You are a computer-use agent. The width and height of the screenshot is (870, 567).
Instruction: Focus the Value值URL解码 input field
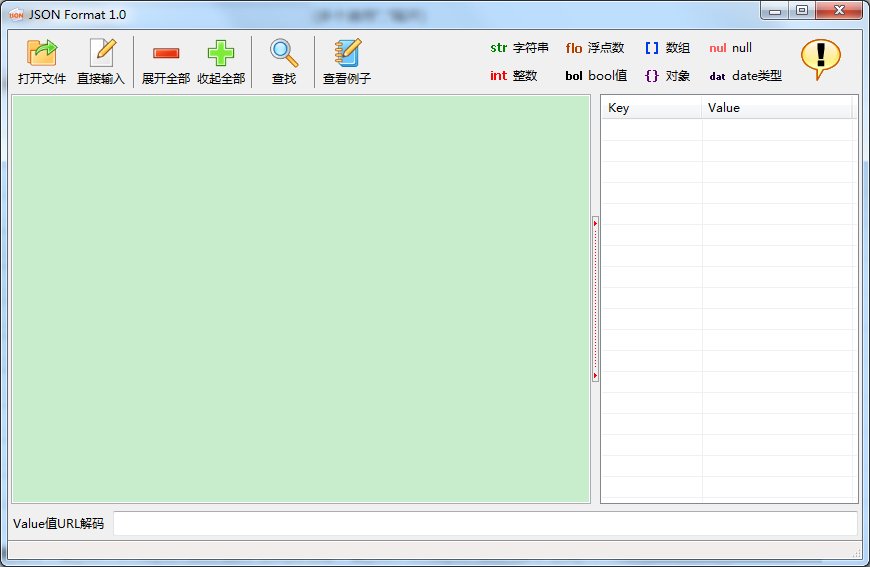tap(485, 523)
